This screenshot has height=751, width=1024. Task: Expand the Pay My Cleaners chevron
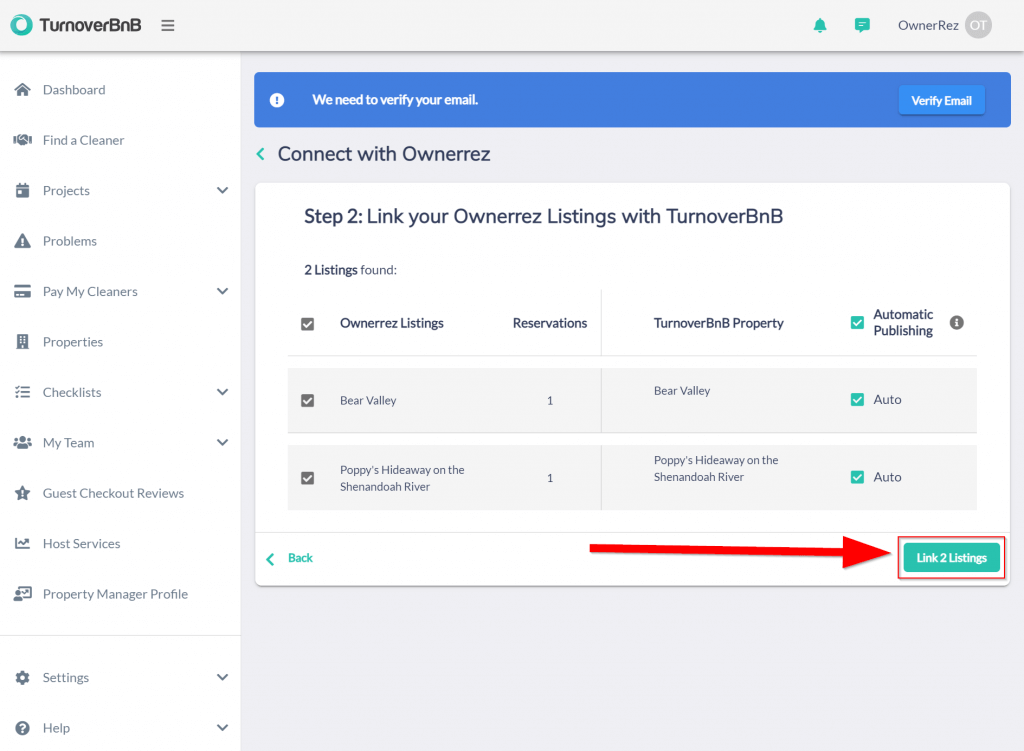click(x=223, y=291)
